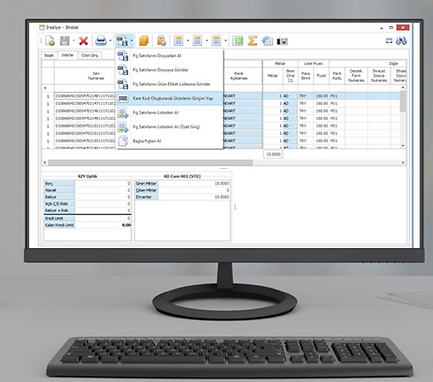Screen dimensions: 433x382
Task: Click the İhracat Dosya Numarası column header
Action: [379, 76]
